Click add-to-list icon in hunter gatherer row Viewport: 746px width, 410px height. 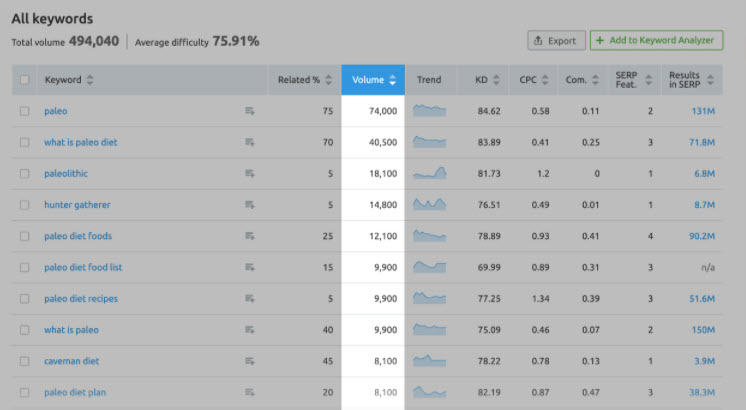[250, 205]
